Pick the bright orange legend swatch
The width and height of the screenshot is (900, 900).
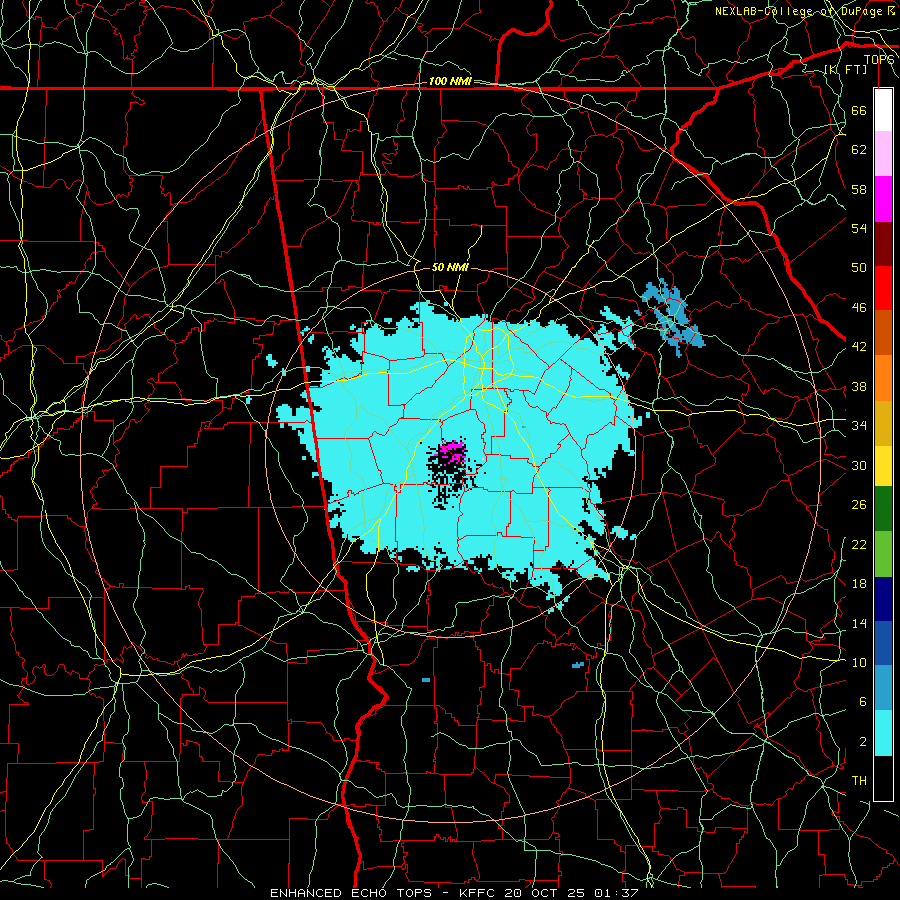(x=883, y=378)
